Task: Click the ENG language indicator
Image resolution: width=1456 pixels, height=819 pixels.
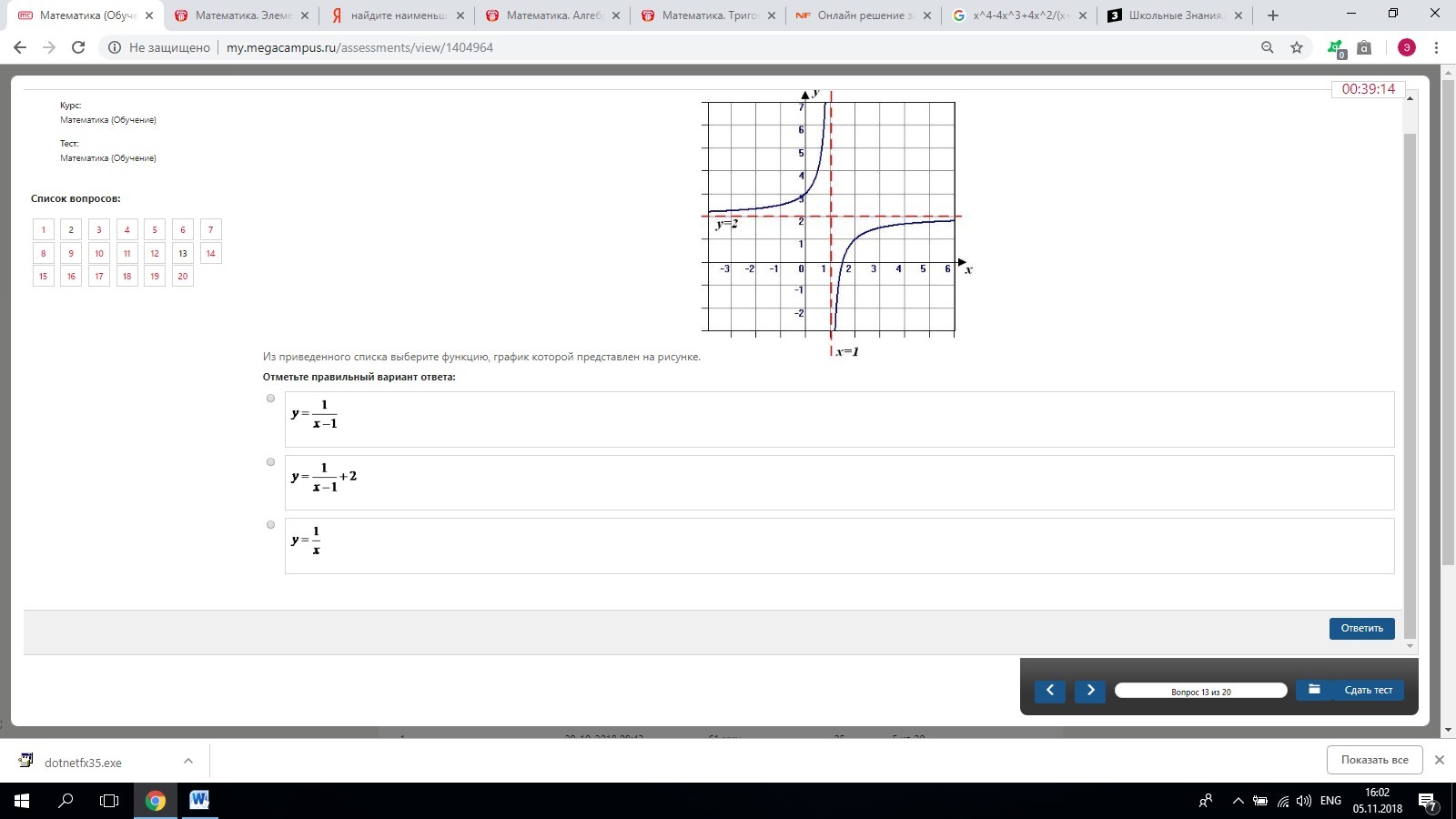Action: click(x=1330, y=801)
